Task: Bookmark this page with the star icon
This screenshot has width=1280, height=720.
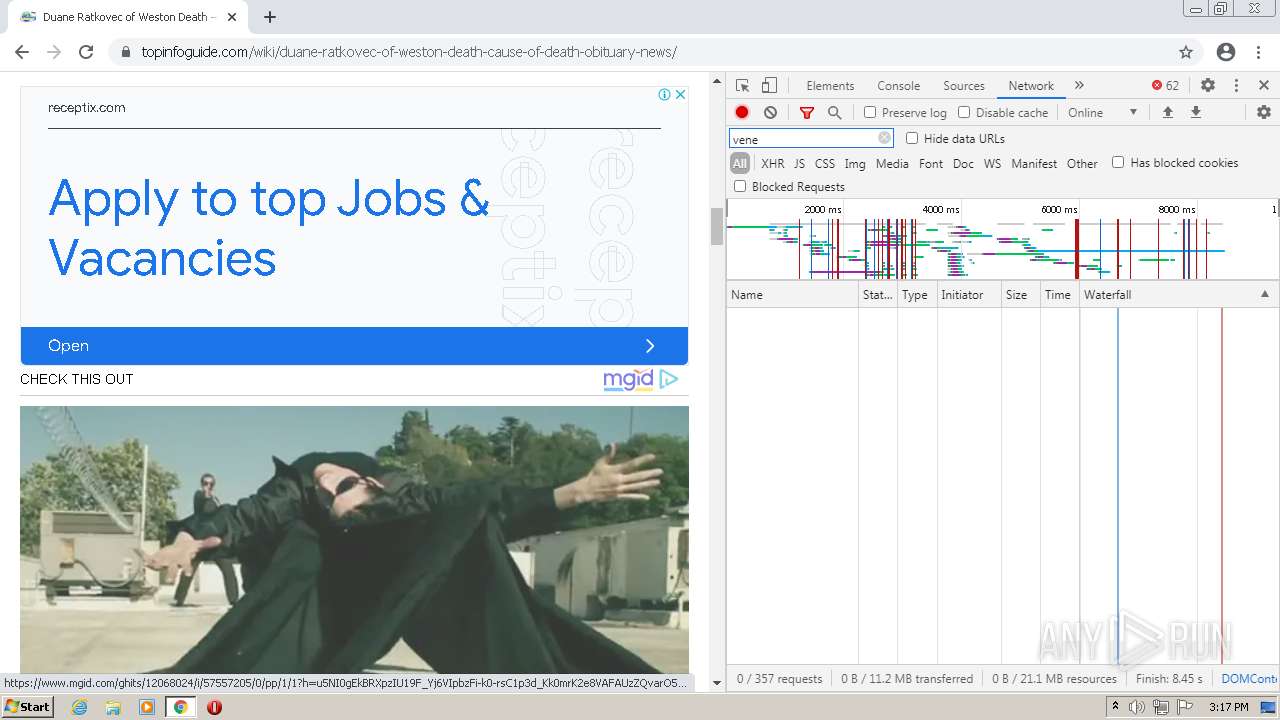Action: coord(1186,52)
